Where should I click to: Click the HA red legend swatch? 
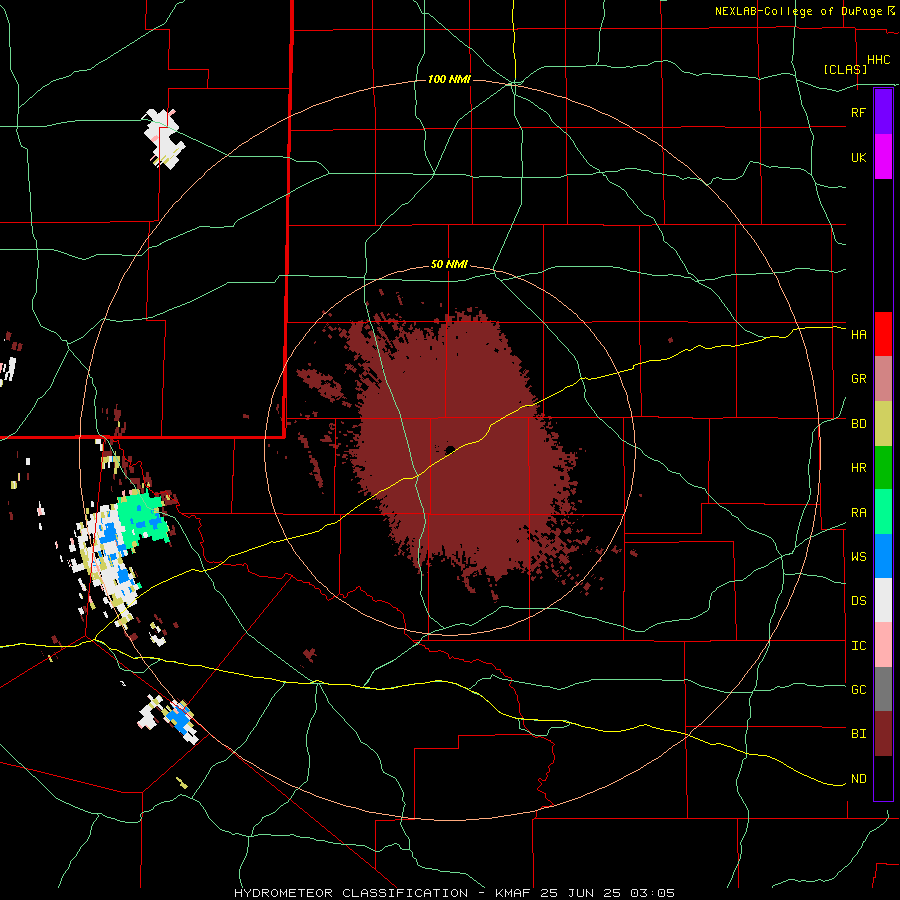[883, 334]
